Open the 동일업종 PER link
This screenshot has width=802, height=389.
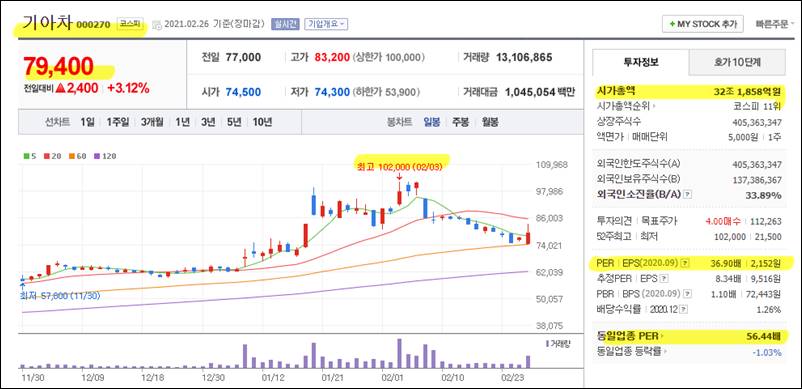(x=629, y=336)
